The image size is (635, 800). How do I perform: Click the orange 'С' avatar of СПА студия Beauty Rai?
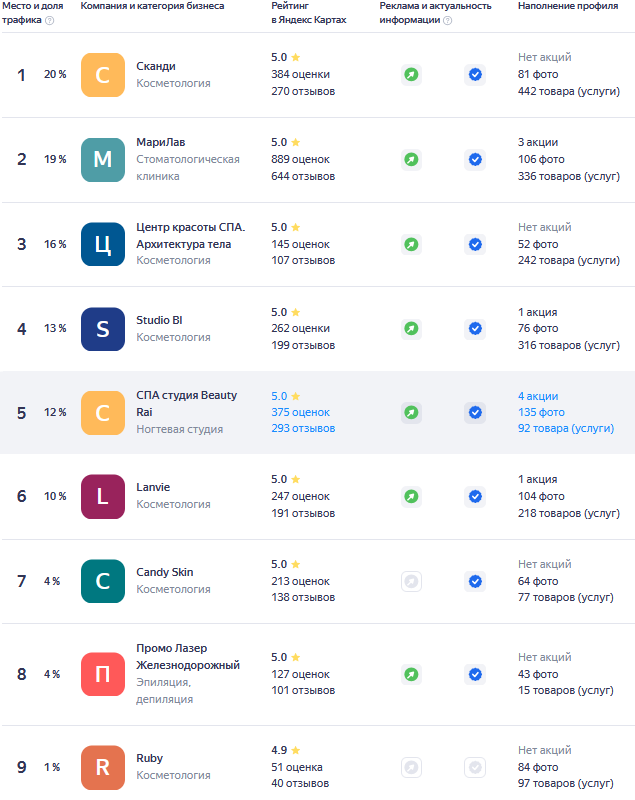103,413
